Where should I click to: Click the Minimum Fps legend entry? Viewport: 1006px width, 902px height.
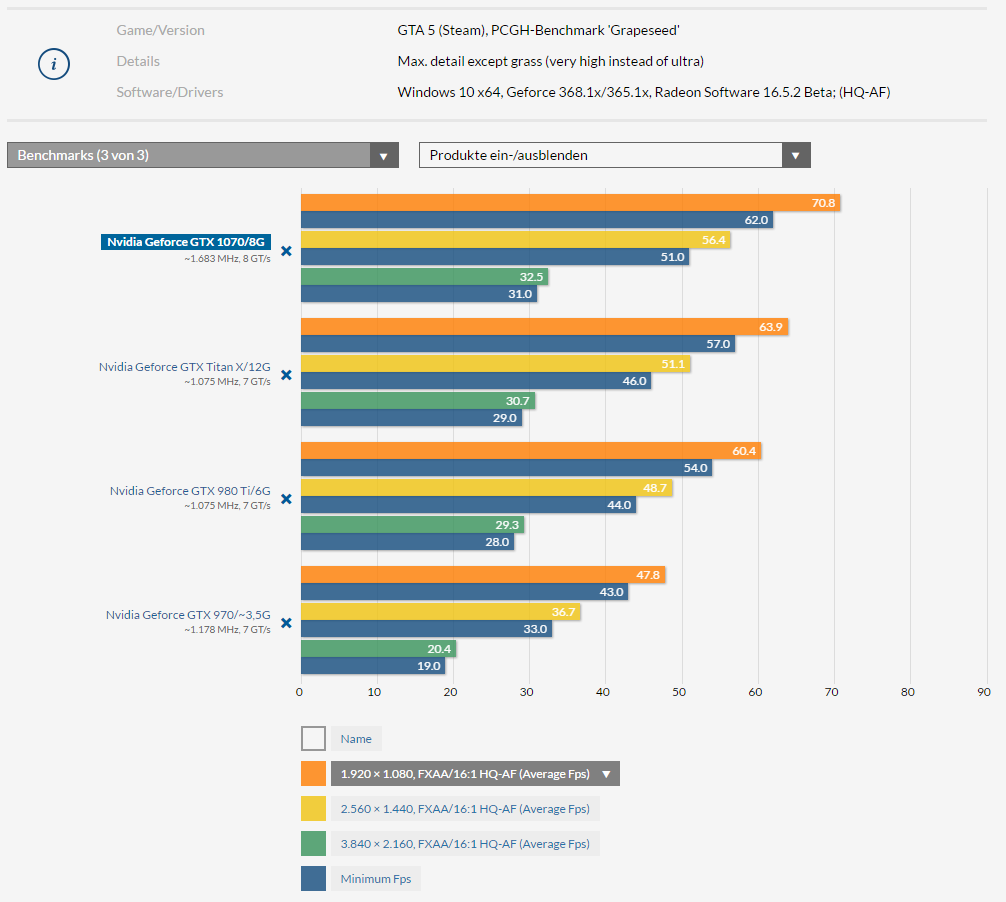coord(376,878)
